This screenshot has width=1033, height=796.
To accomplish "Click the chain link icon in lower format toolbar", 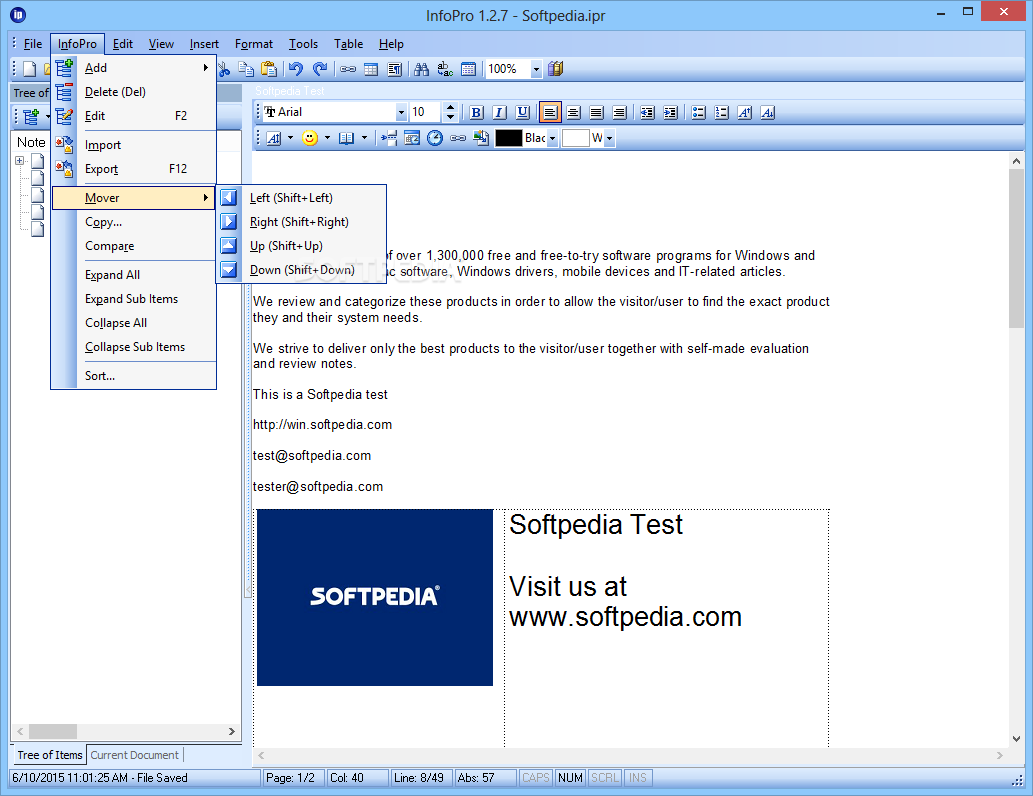I will [x=458, y=138].
